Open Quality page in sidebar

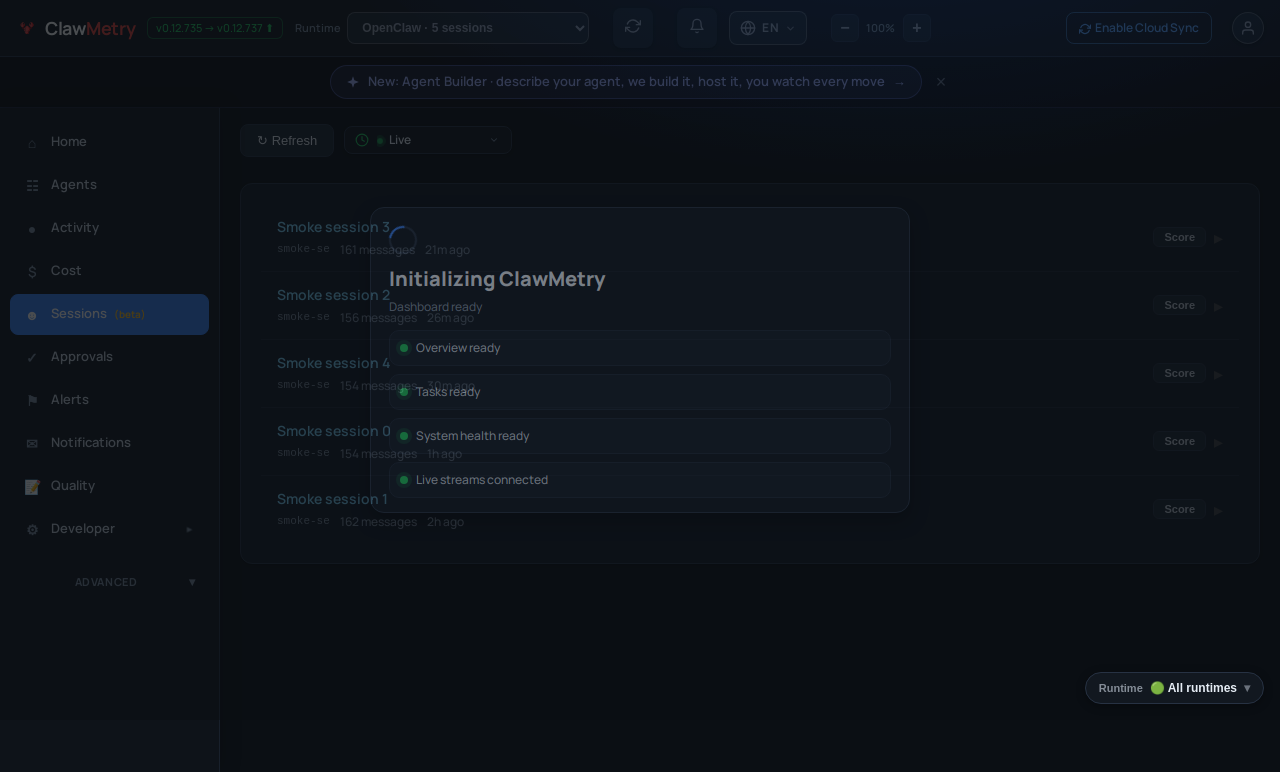110,486
